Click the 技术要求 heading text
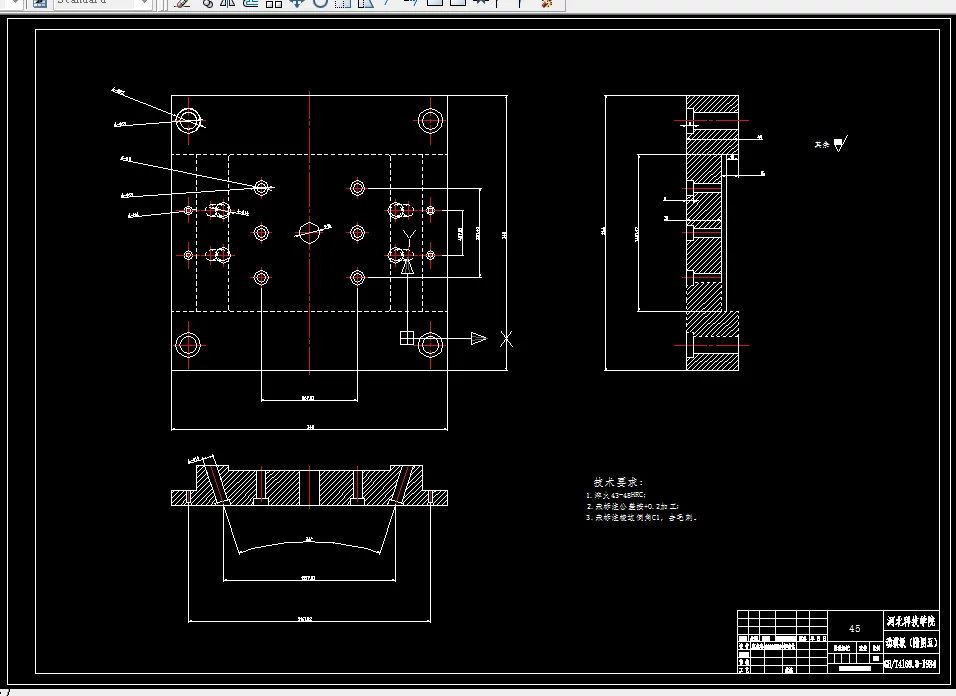The height and width of the screenshot is (696, 956). (618, 482)
